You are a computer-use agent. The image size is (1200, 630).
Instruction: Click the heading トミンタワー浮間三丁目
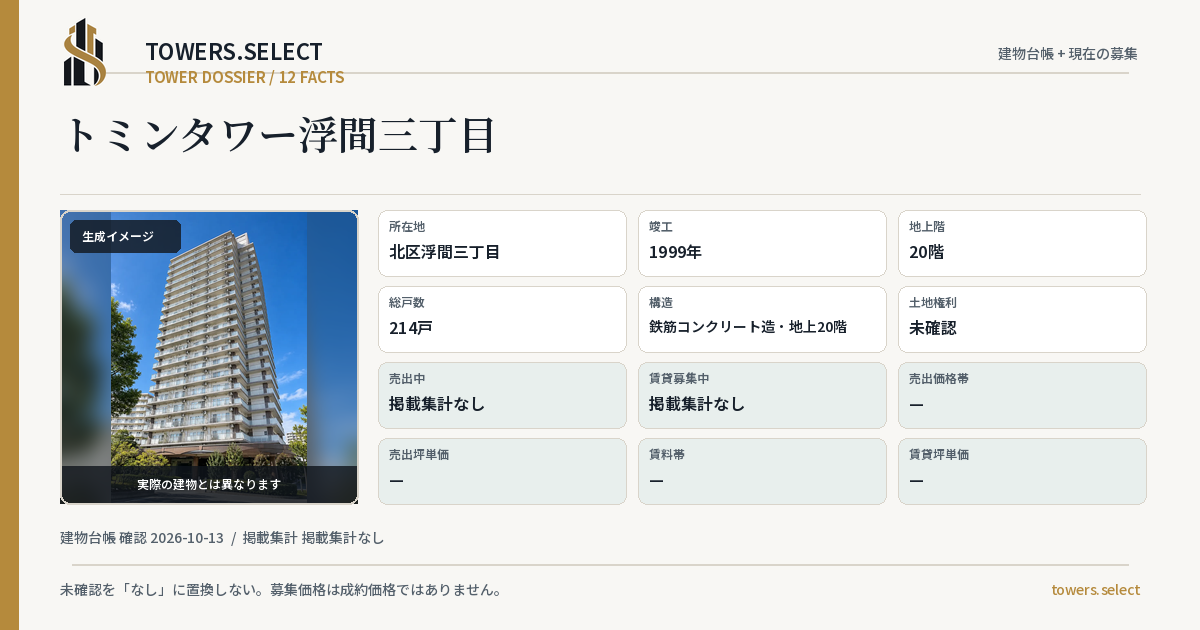(280, 135)
